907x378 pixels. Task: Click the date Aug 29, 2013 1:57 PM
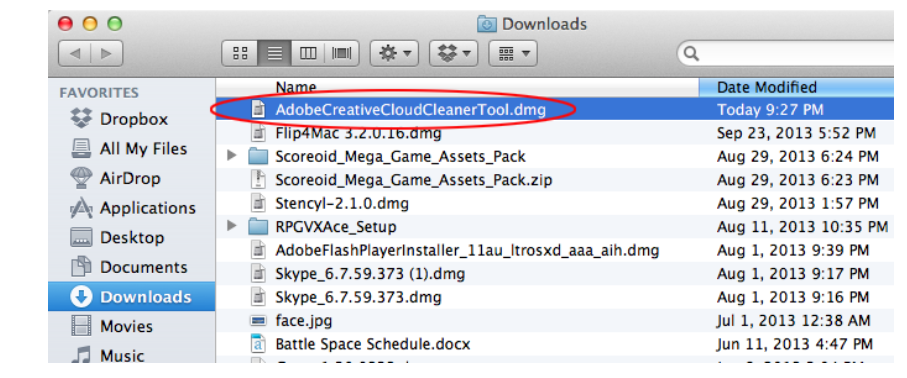tap(798, 203)
